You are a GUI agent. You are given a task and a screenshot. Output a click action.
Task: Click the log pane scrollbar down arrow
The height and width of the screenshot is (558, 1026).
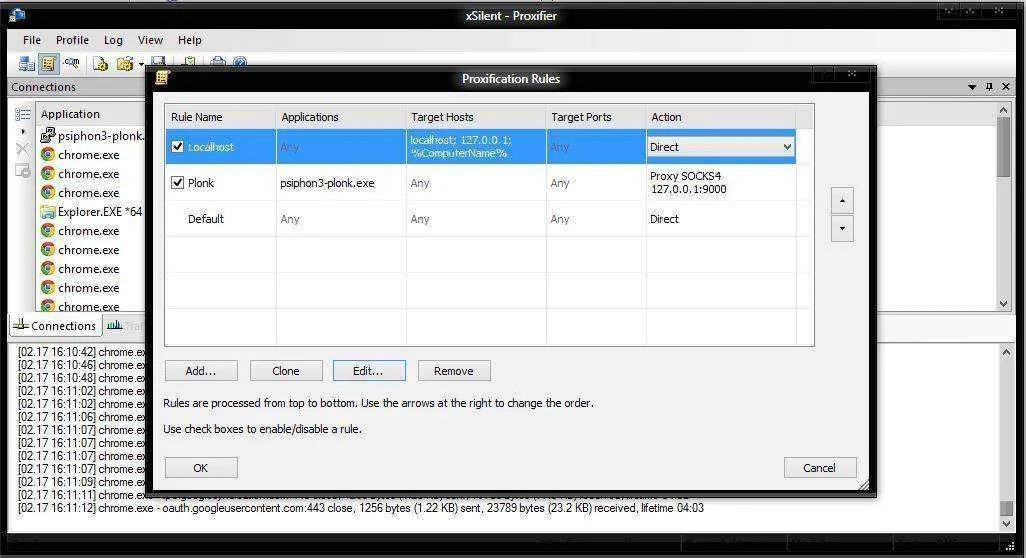(x=1006, y=524)
